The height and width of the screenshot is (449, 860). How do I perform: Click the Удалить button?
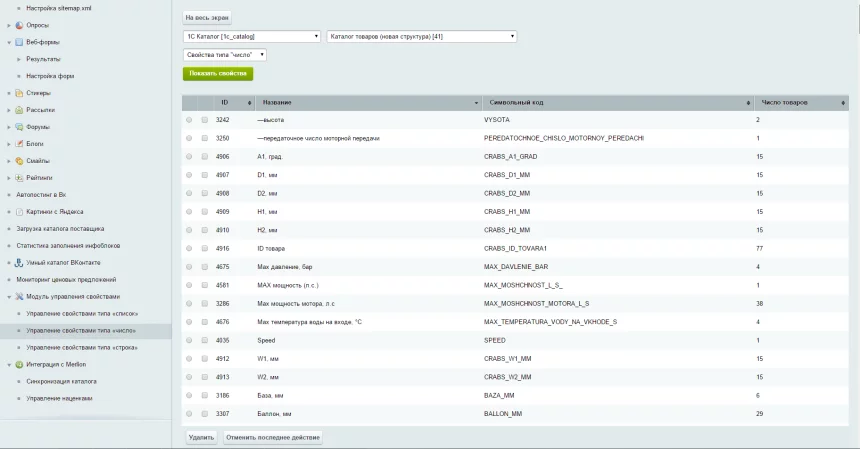pos(200,437)
